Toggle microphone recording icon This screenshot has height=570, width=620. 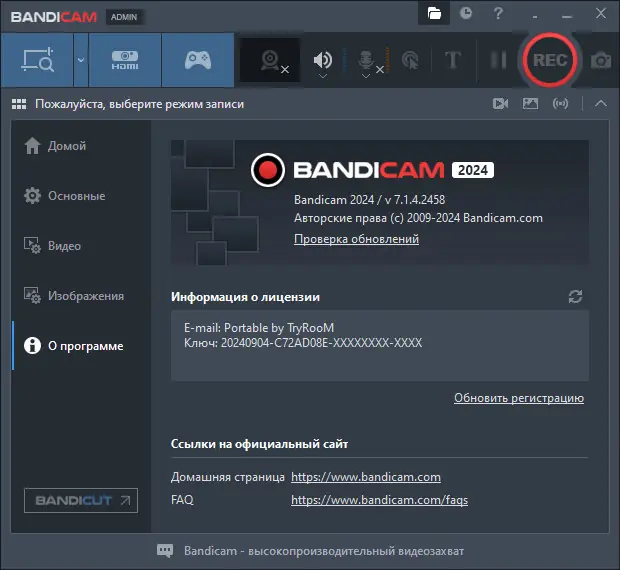366,60
